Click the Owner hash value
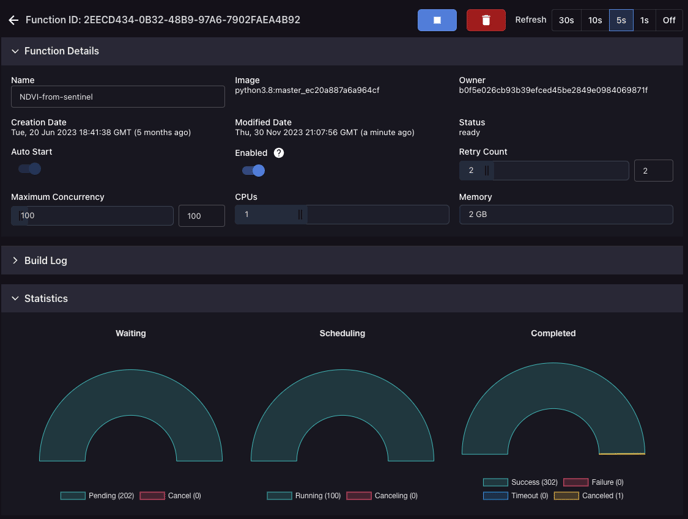Image resolution: width=688 pixels, height=519 pixels. tap(553, 90)
